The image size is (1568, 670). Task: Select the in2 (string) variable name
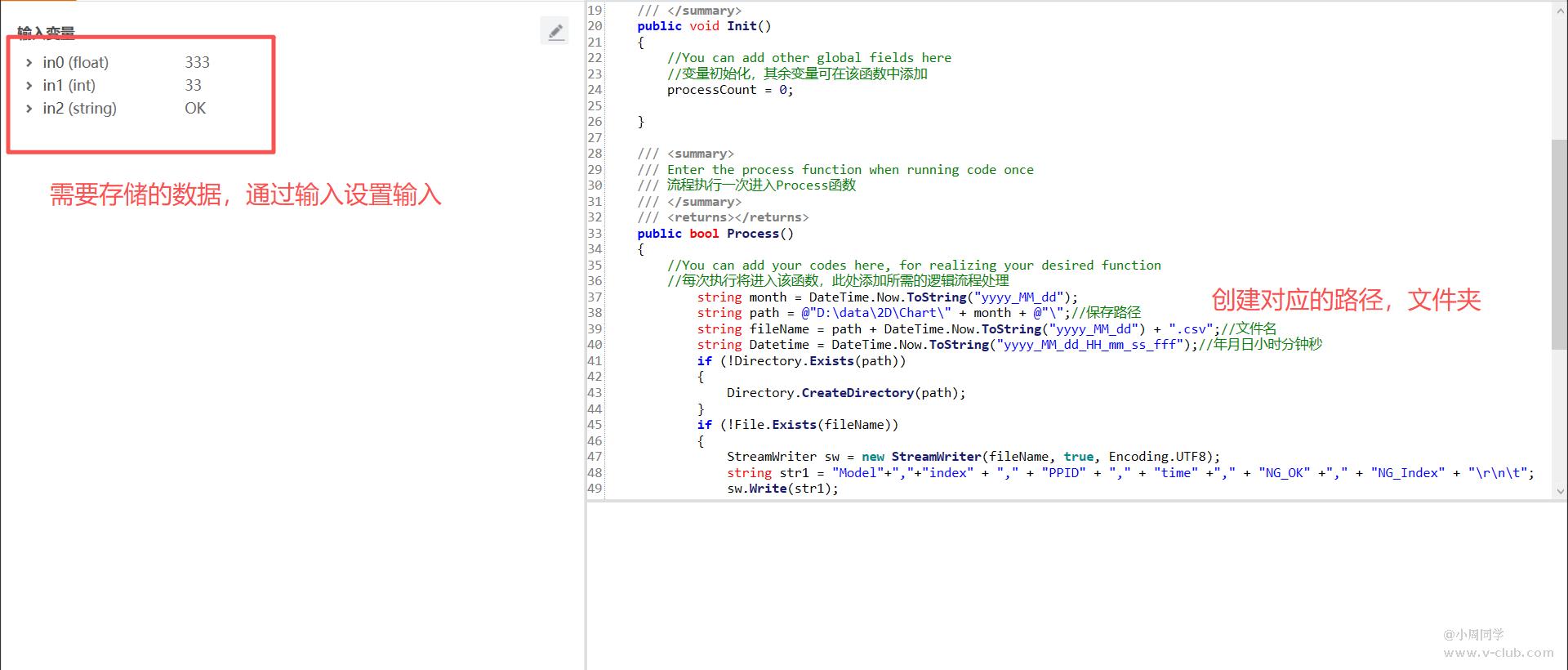tap(79, 109)
